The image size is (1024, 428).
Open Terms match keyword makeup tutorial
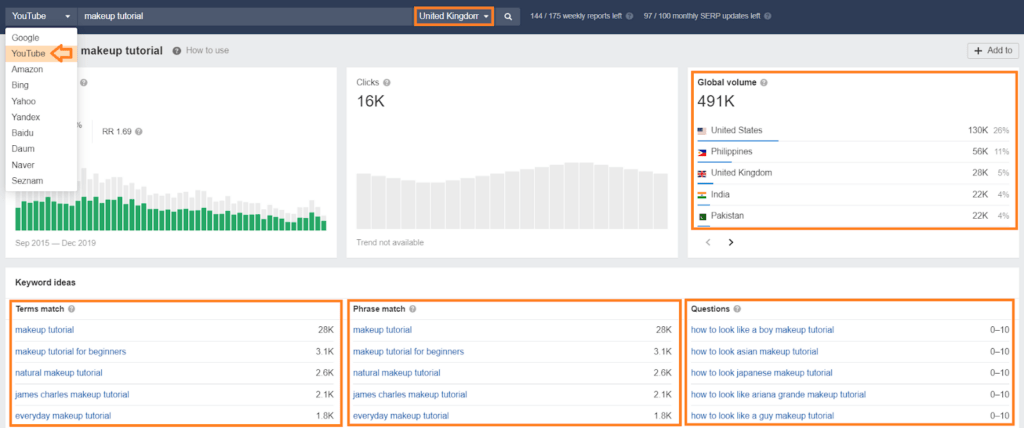pos(44,330)
